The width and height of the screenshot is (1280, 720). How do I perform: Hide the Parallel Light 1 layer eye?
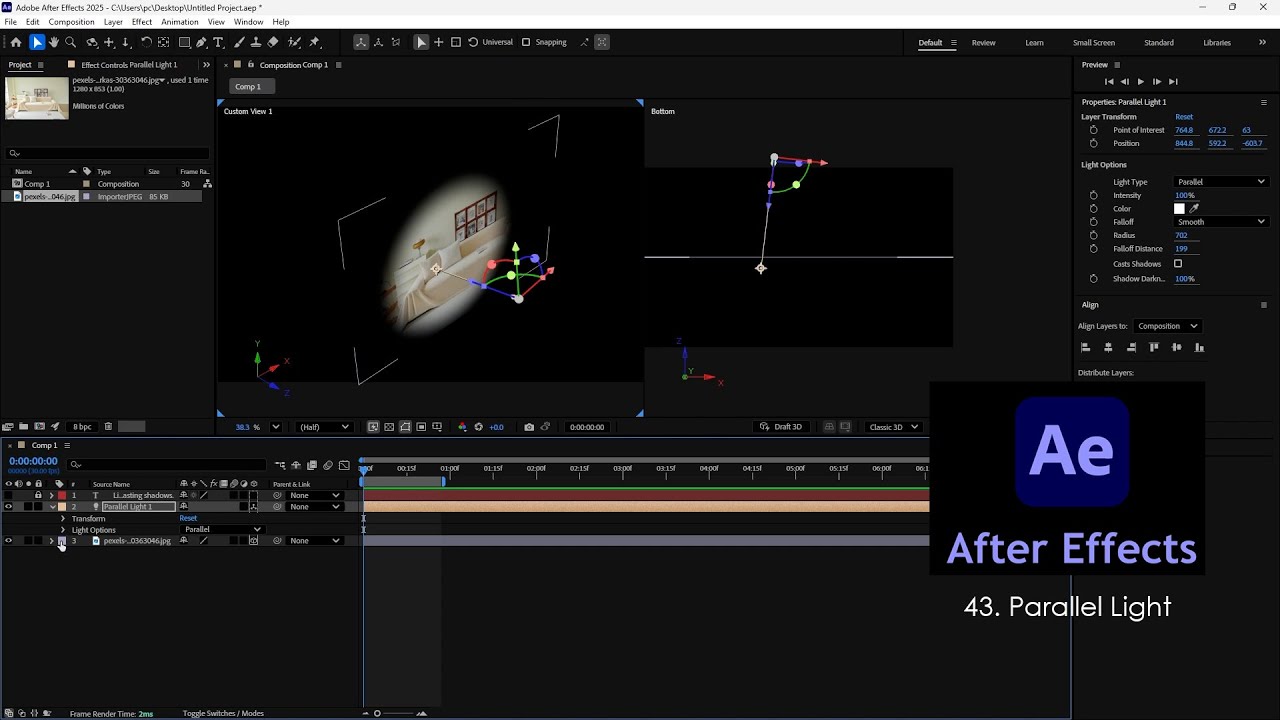pyautogui.click(x=9, y=507)
